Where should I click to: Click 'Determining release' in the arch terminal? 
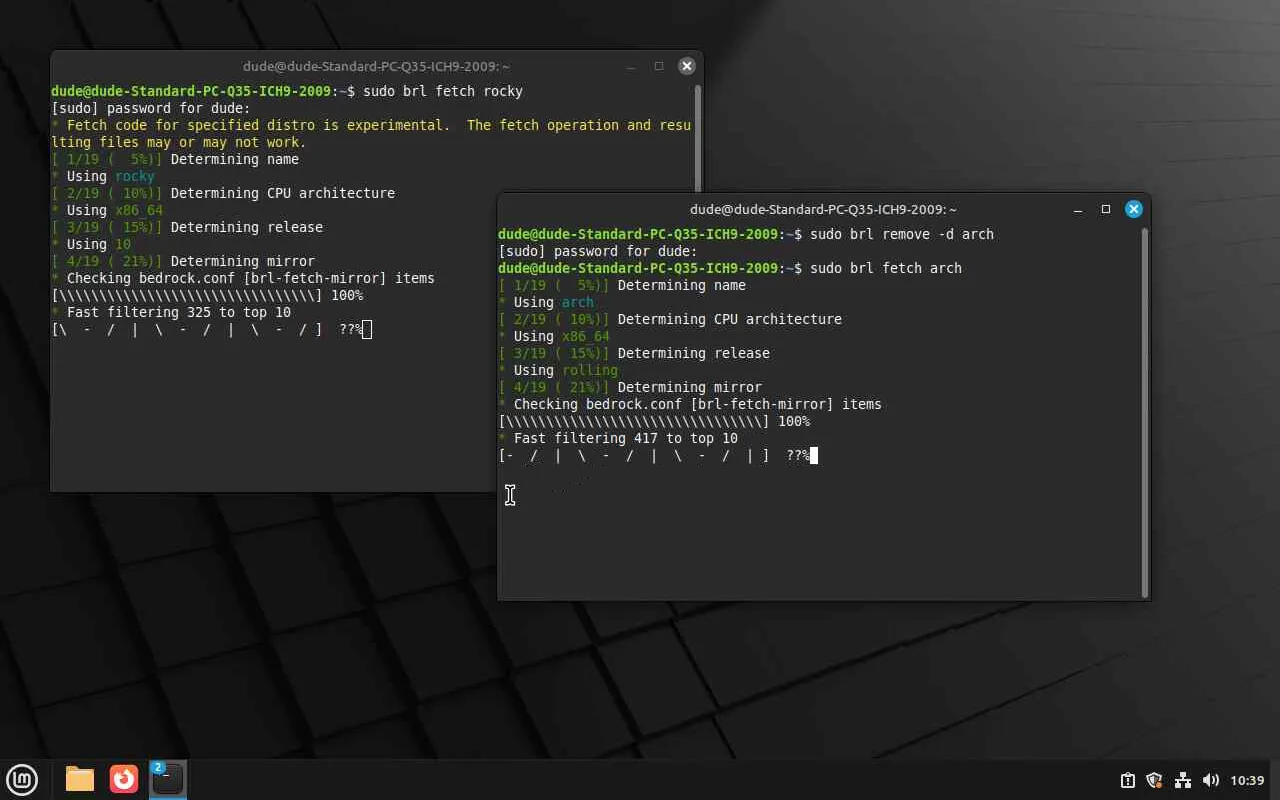(x=694, y=353)
